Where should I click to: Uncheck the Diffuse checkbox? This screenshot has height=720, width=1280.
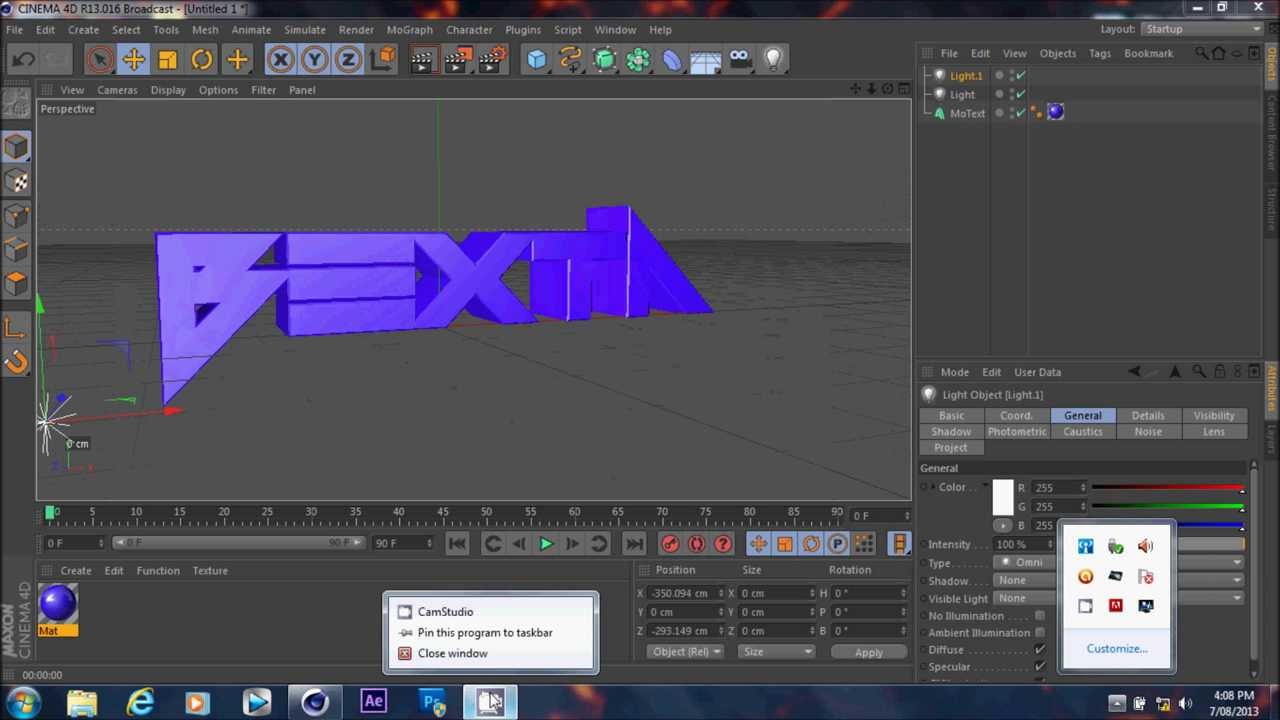[x=1040, y=650]
